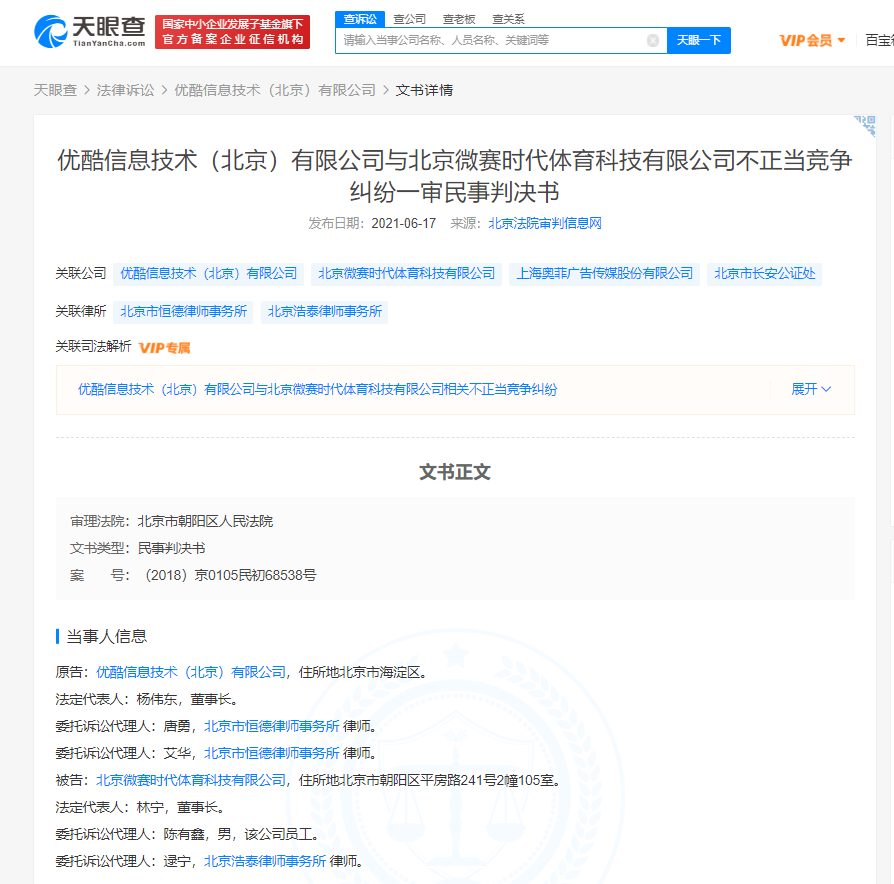The height and width of the screenshot is (884, 894).
Task: Click the 天眼一下 search button
Action: (699, 40)
